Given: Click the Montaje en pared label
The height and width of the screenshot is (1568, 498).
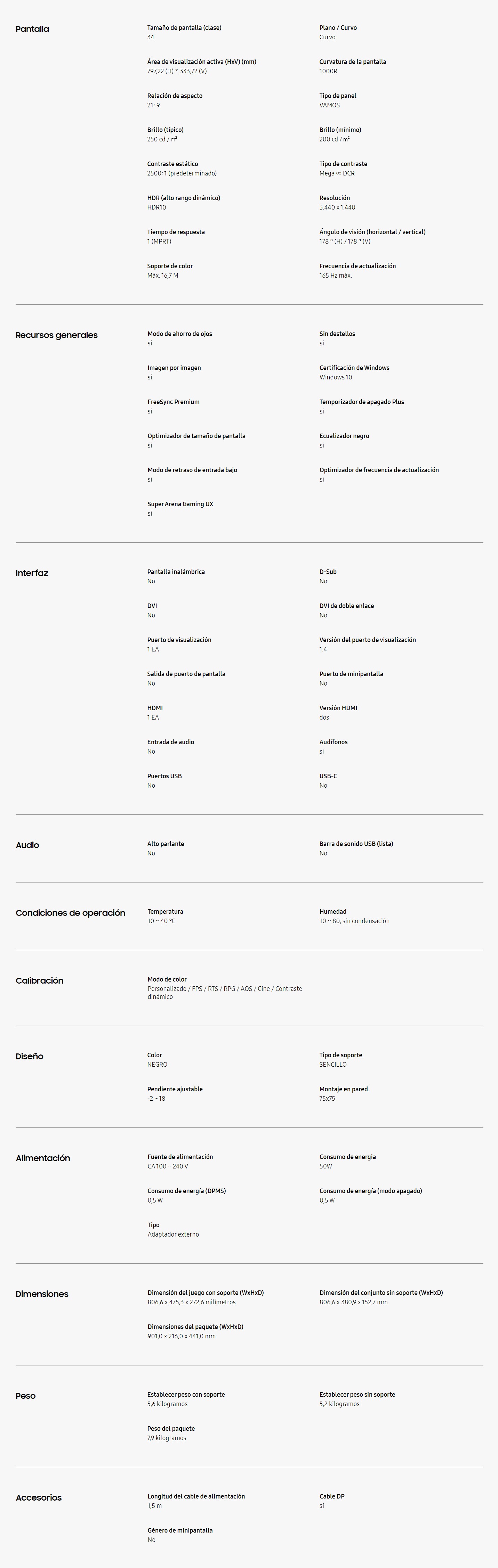Looking at the screenshot, I should click(x=343, y=1089).
